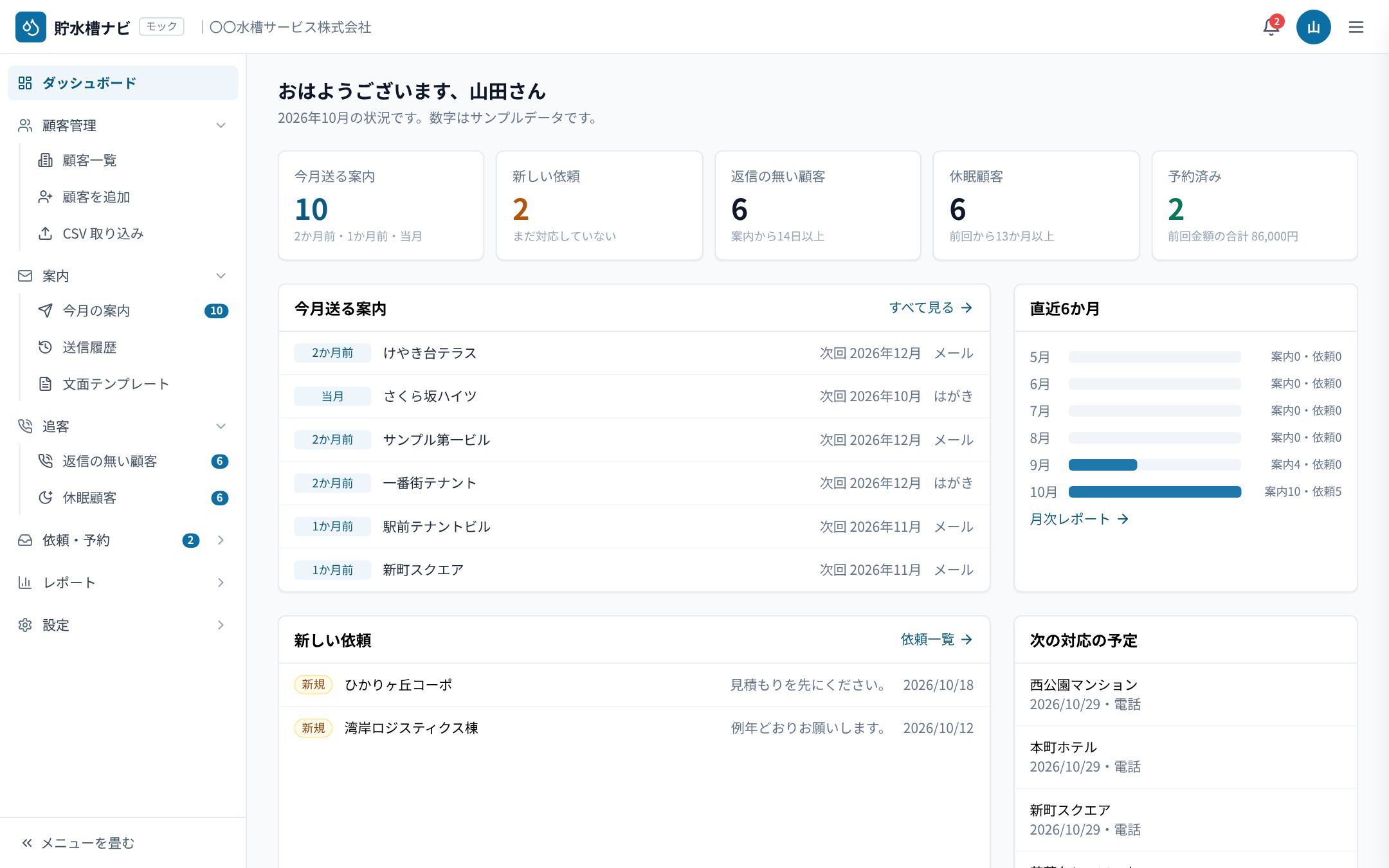
Task: Click the CSV 取り込み upload icon
Action: tap(45, 233)
